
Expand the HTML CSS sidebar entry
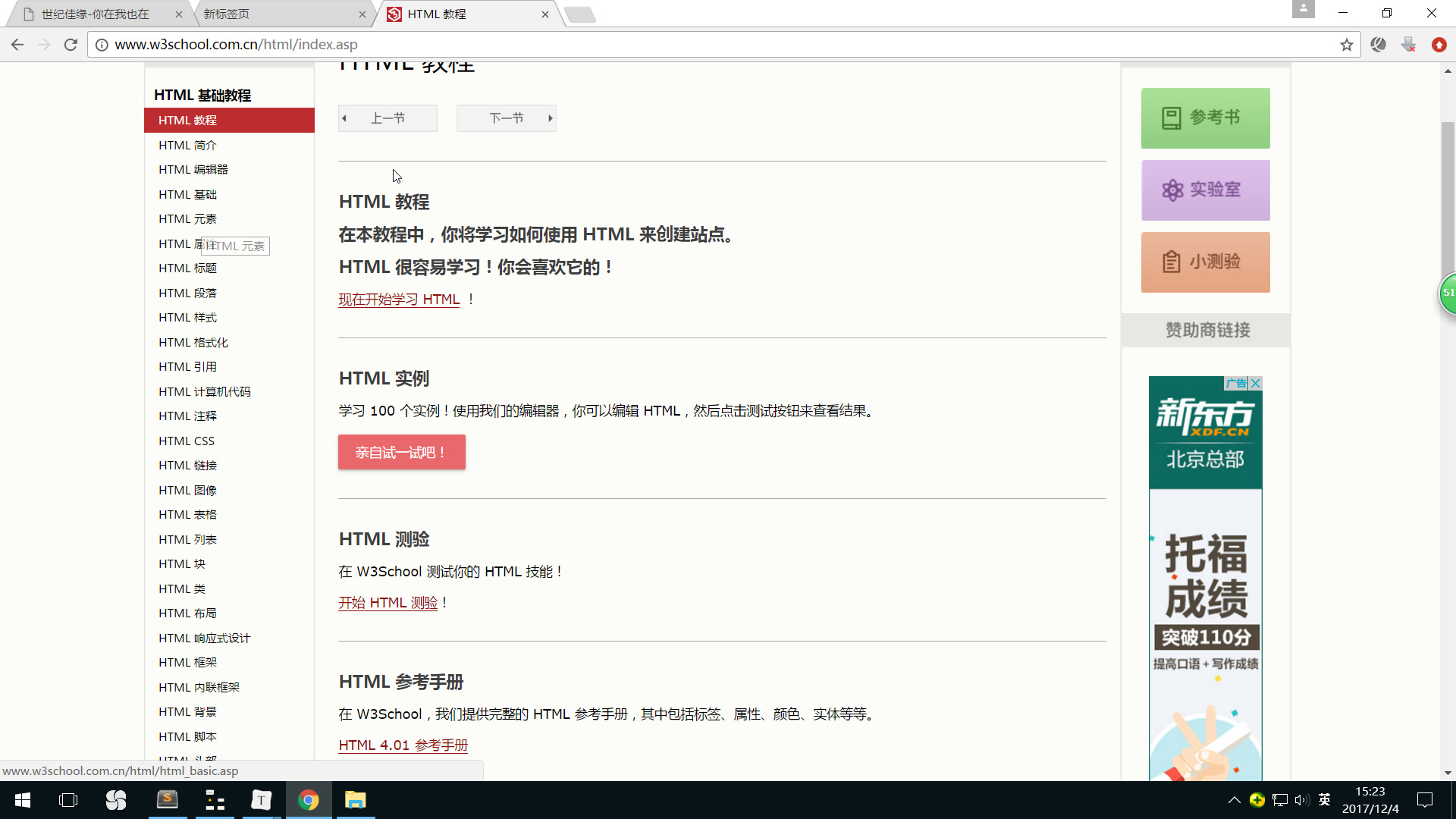pyautogui.click(x=187, y=440)
